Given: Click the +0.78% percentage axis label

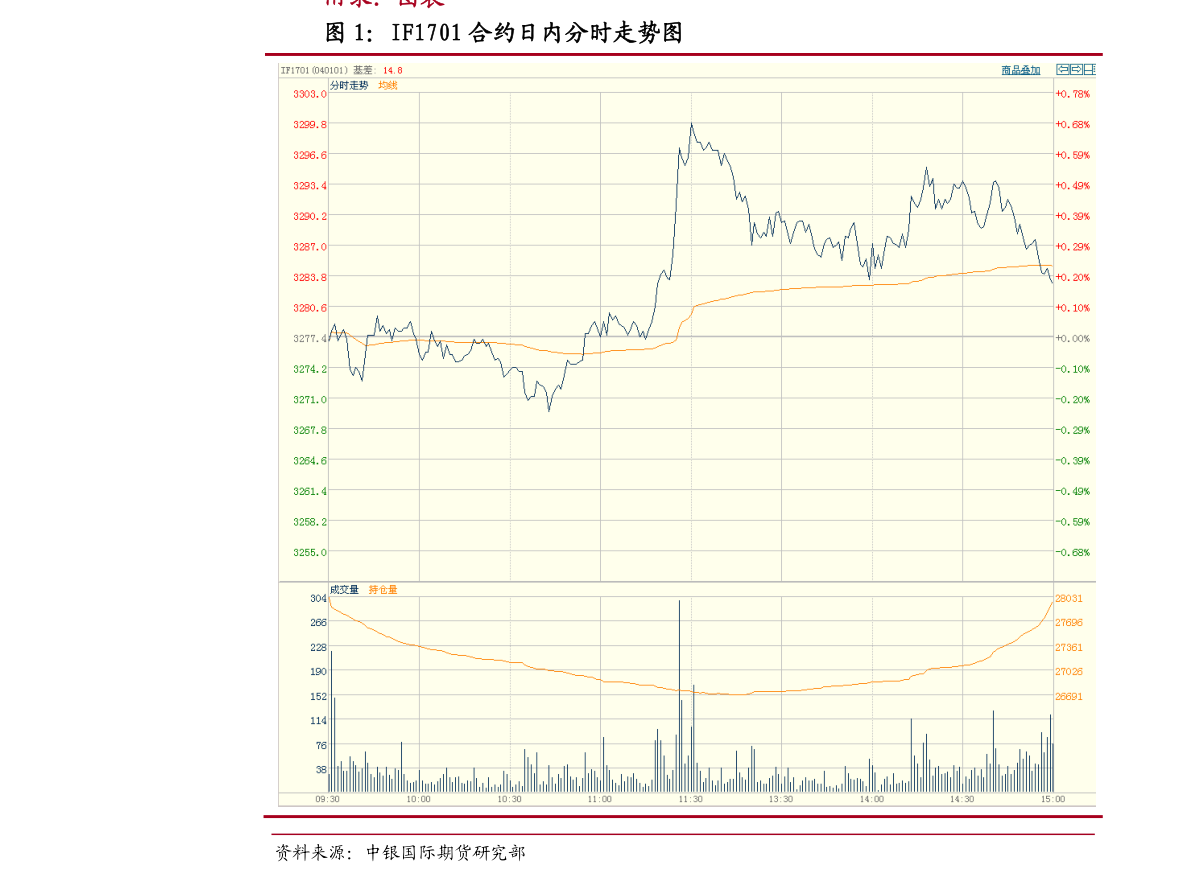Looking at the screenshot, I should click(x=1073, y=94).
